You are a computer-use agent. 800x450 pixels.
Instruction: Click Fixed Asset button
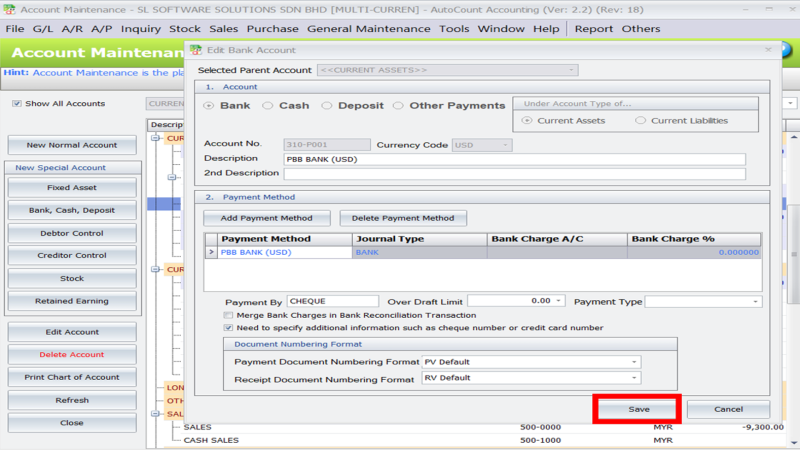coord(72,188)
